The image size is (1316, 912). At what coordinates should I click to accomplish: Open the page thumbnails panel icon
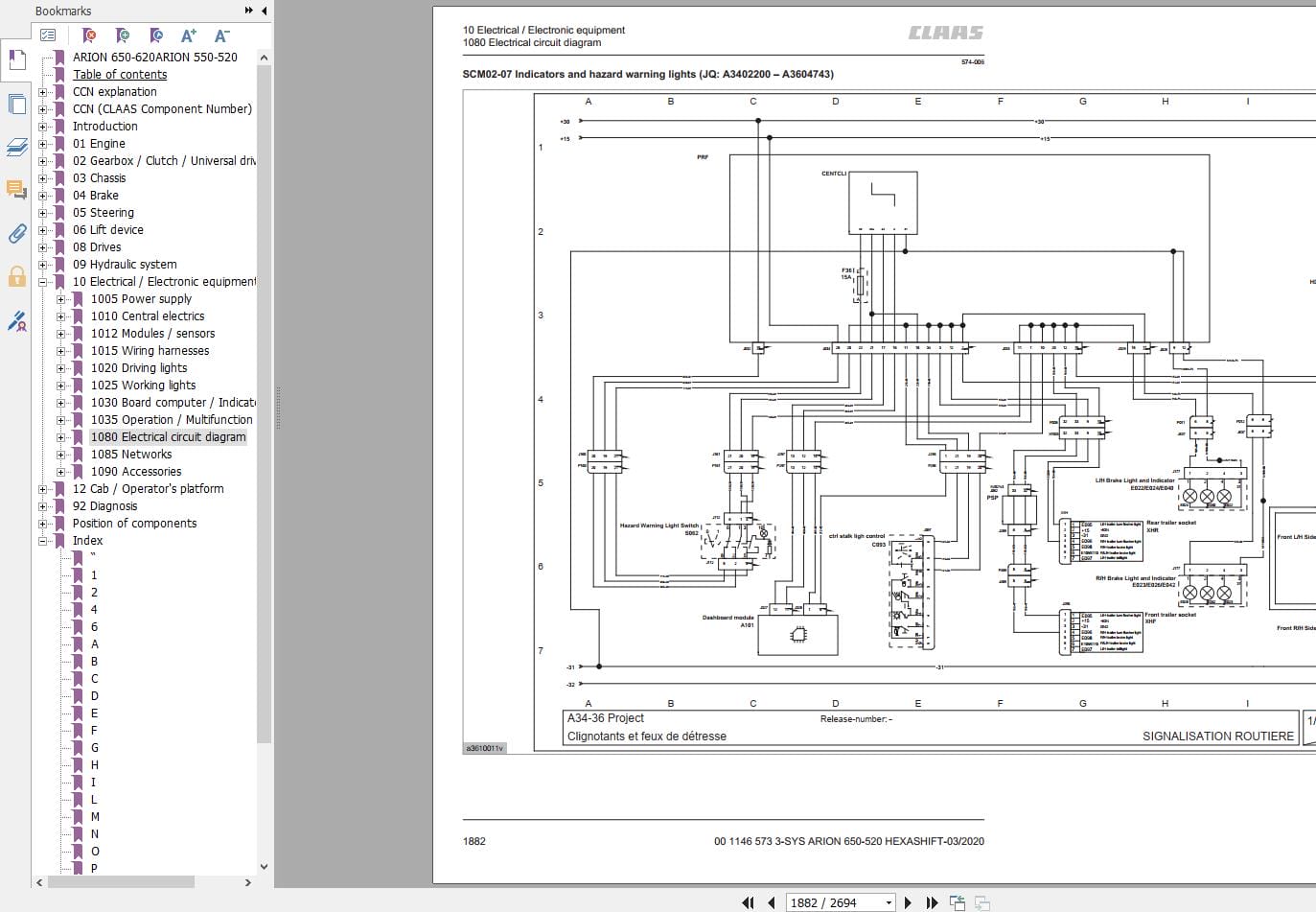pos(16,104)
